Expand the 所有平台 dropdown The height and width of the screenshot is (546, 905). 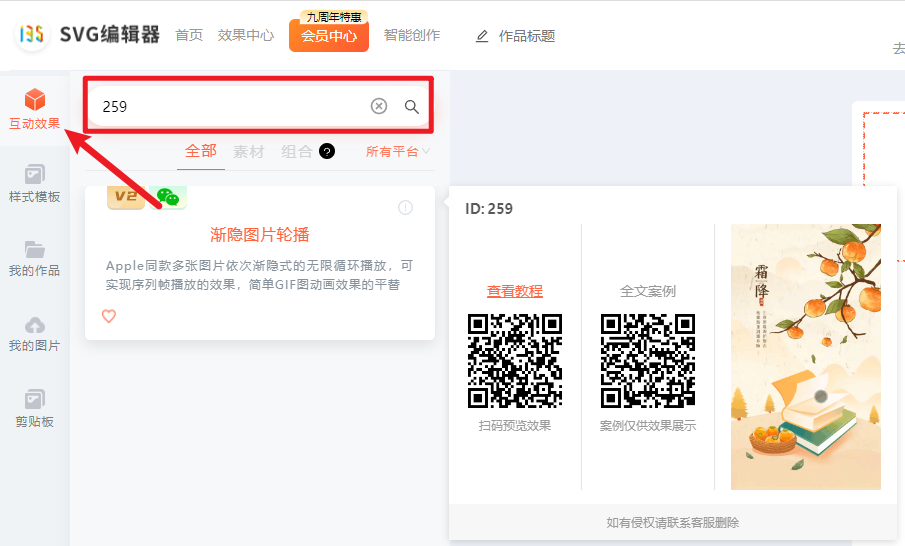[398, 152]
